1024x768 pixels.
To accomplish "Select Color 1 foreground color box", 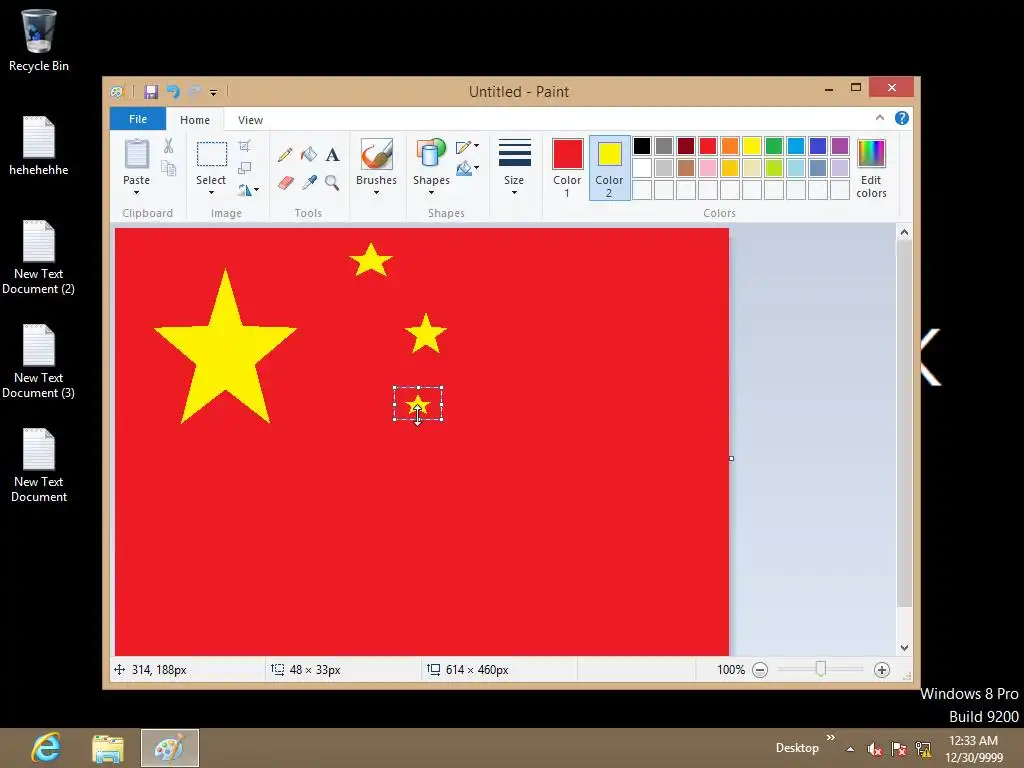I will 568,167.
